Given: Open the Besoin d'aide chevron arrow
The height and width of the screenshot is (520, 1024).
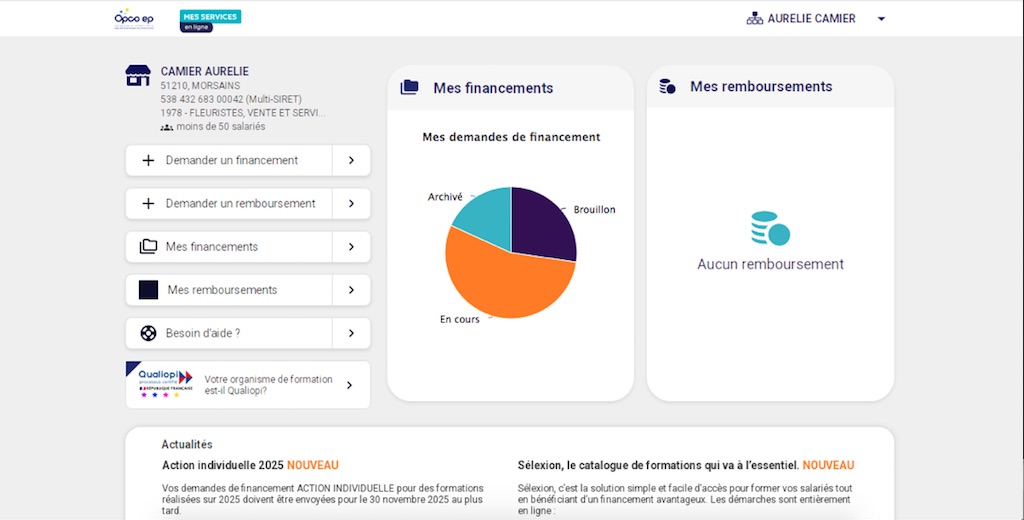Looking at the screenshot, I should (x=351, y=333).
